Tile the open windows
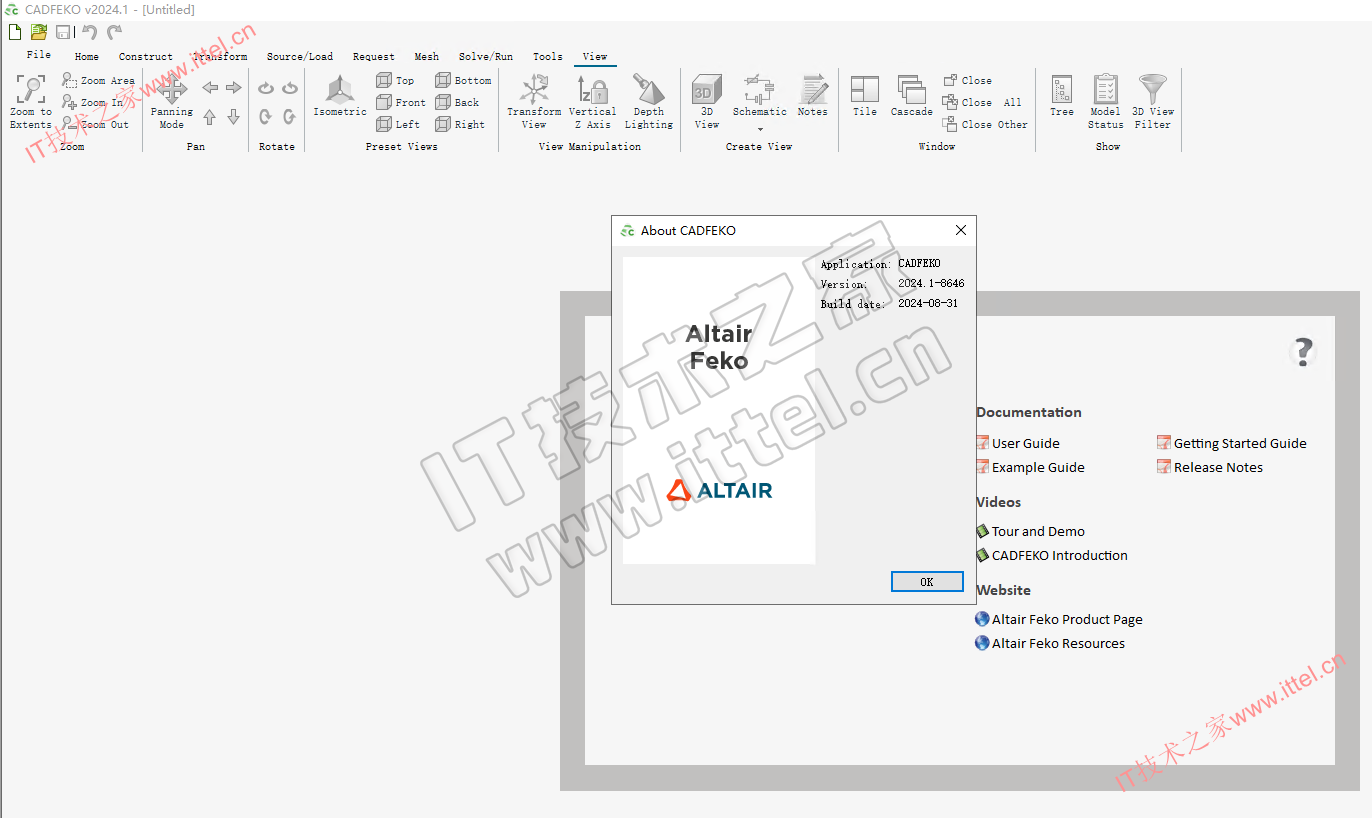The image size is (1372, 818). (865, 96)
